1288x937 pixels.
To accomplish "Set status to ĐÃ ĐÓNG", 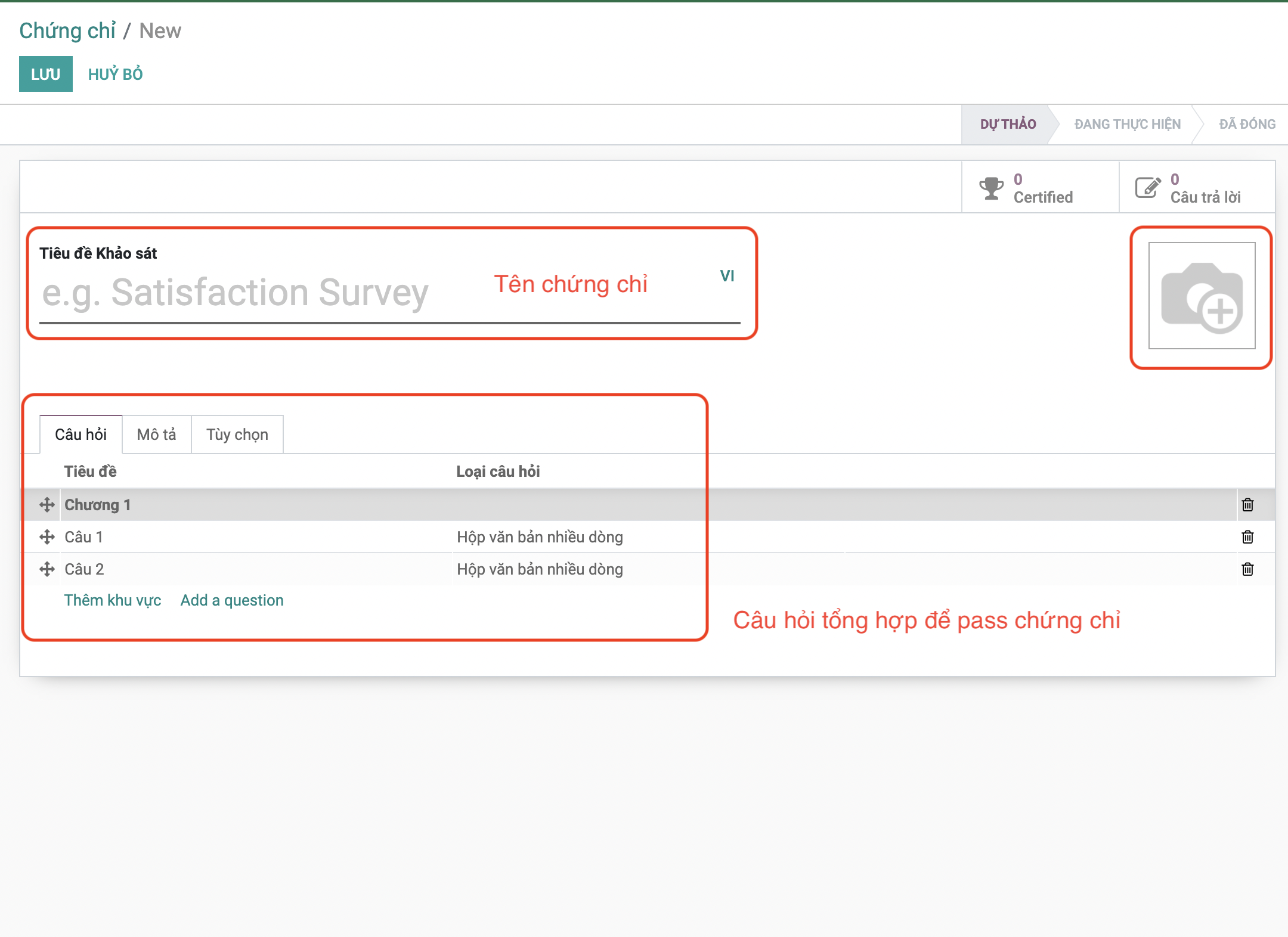I will [x=1246, y=124].
